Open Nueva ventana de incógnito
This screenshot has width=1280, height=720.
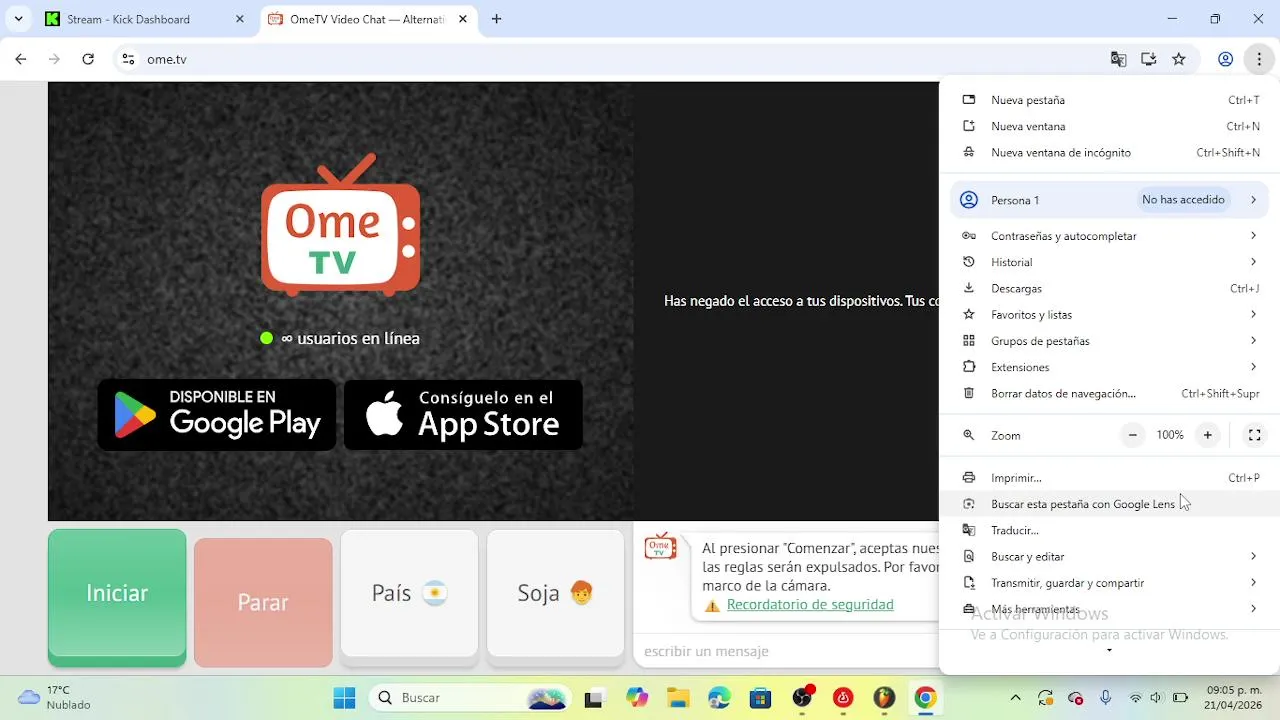pos(1110,152)
